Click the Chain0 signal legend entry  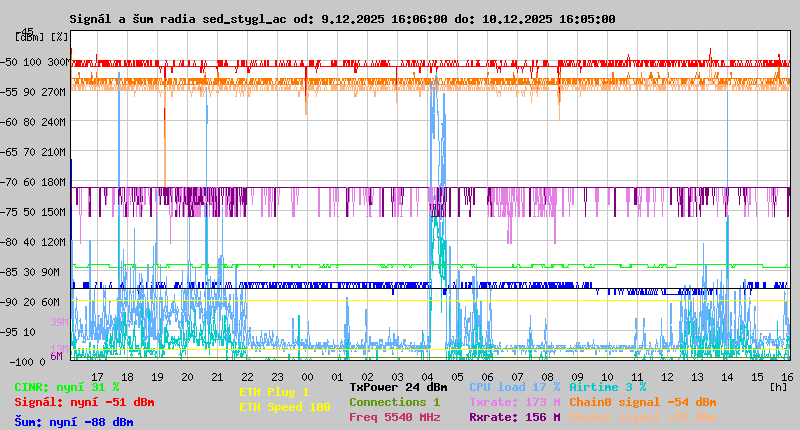pyautogui.click(x=642, y=402)
